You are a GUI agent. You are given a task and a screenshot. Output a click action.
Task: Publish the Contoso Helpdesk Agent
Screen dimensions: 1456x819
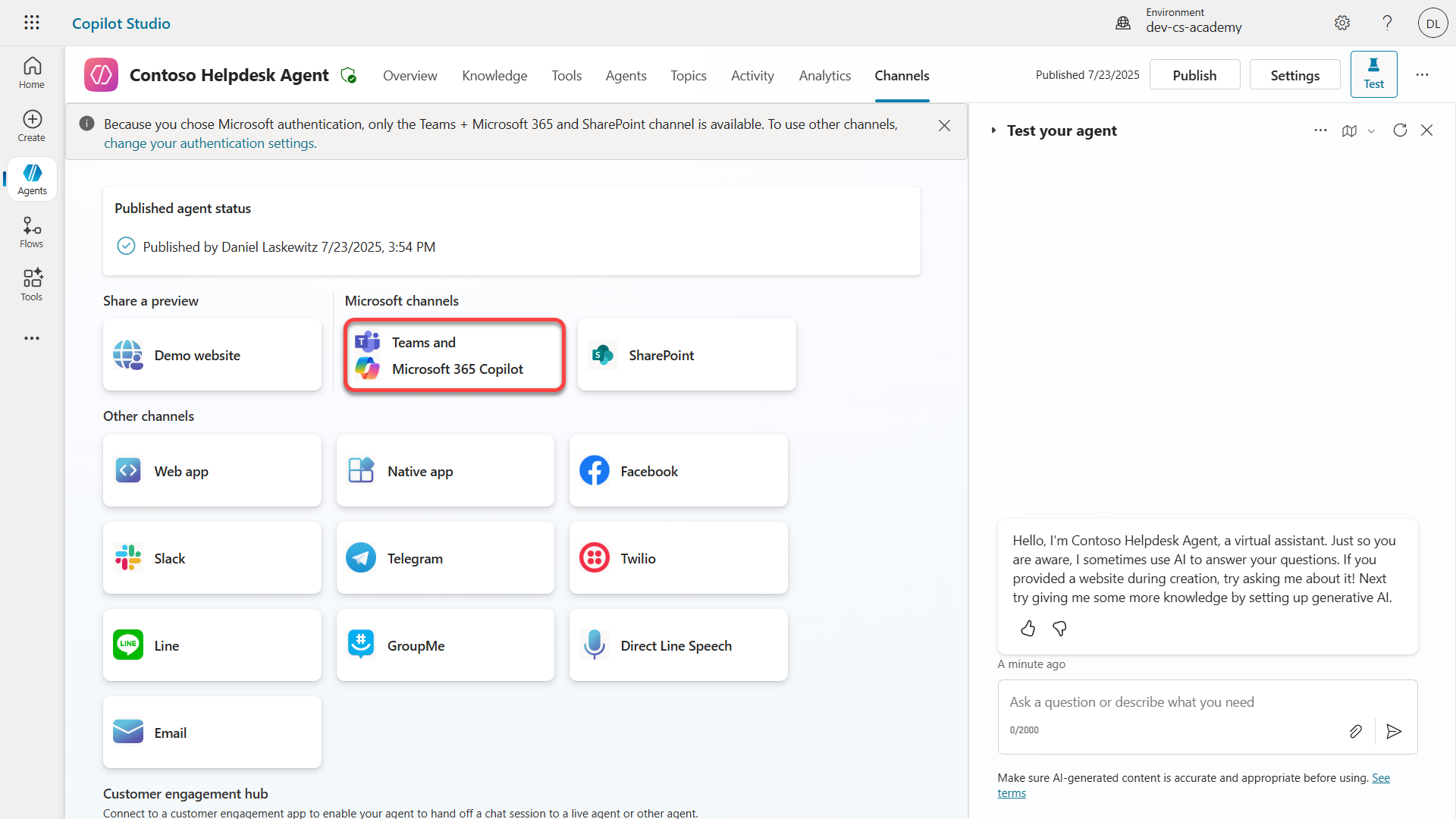(x=1194, y=74)
